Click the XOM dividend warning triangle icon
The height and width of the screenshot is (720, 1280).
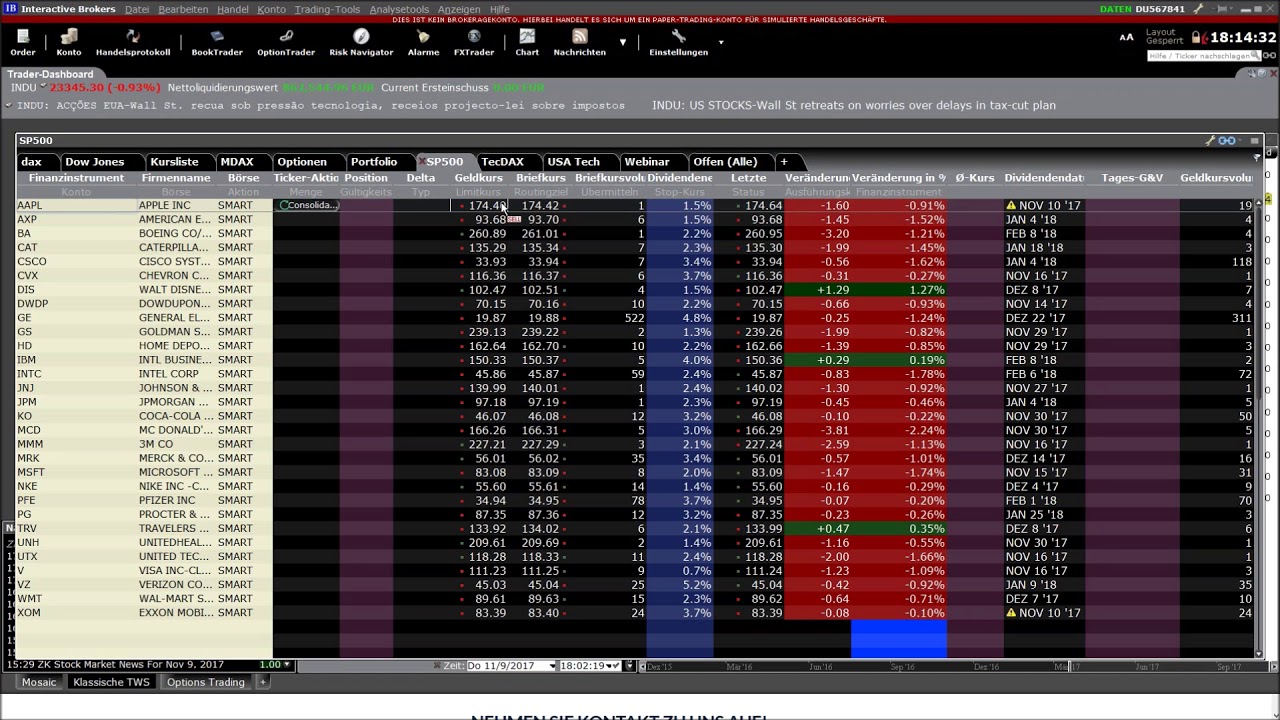(1011, 613)
